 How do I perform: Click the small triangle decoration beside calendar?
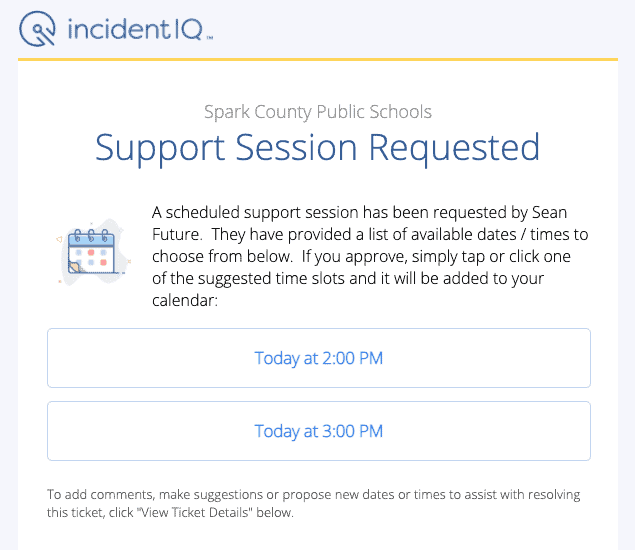click(59, 240)
